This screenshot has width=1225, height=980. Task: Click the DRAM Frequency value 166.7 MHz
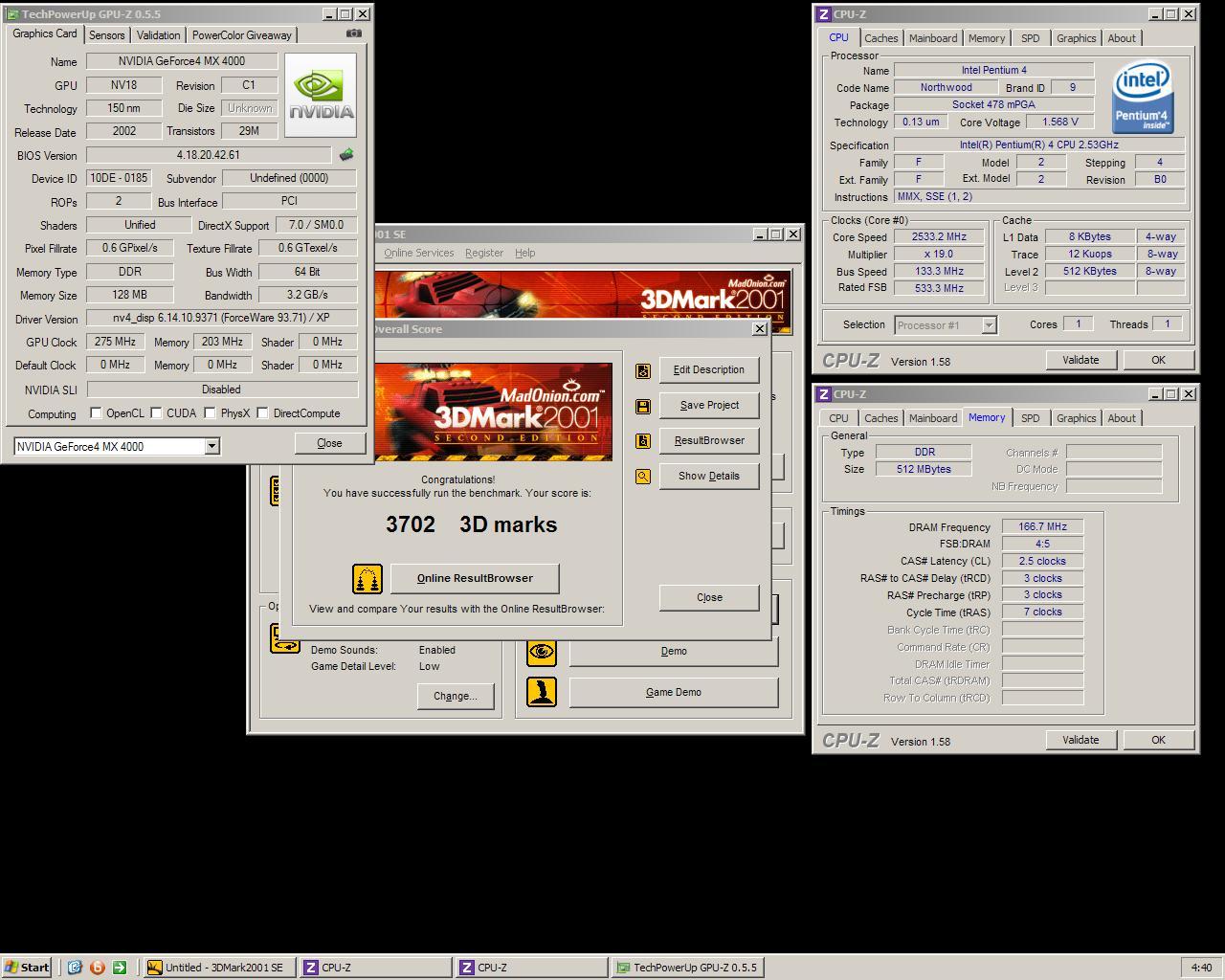click(1043, 526)
